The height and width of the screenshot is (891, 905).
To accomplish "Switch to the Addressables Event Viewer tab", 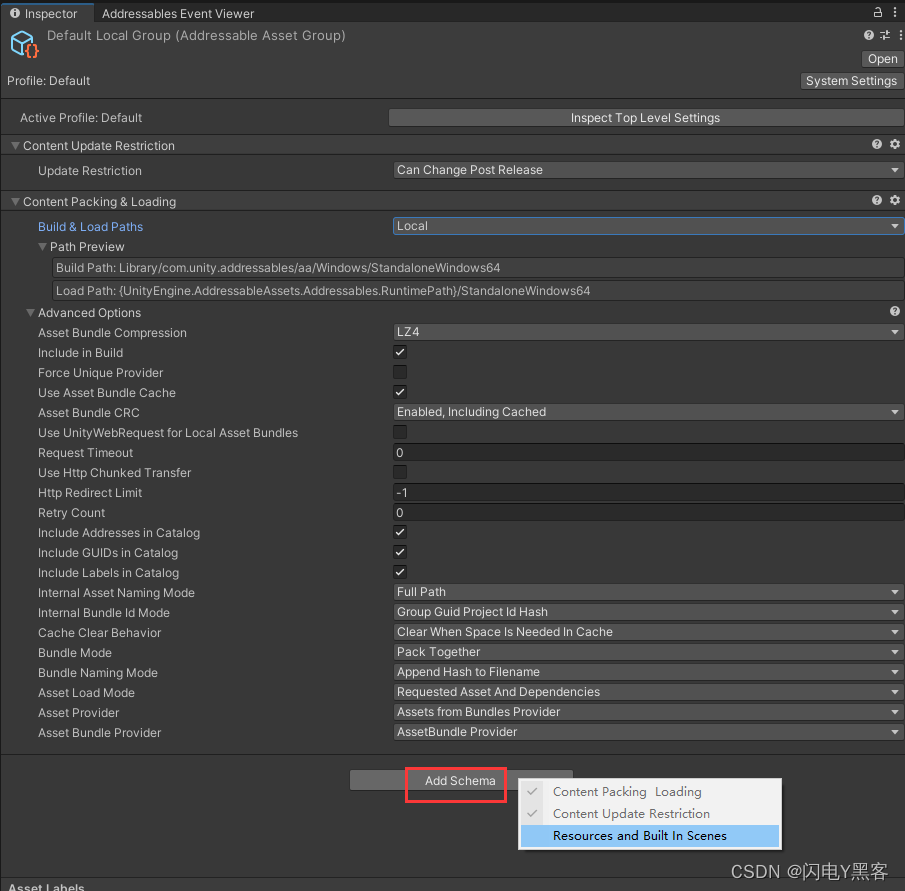I will (177, 13).
